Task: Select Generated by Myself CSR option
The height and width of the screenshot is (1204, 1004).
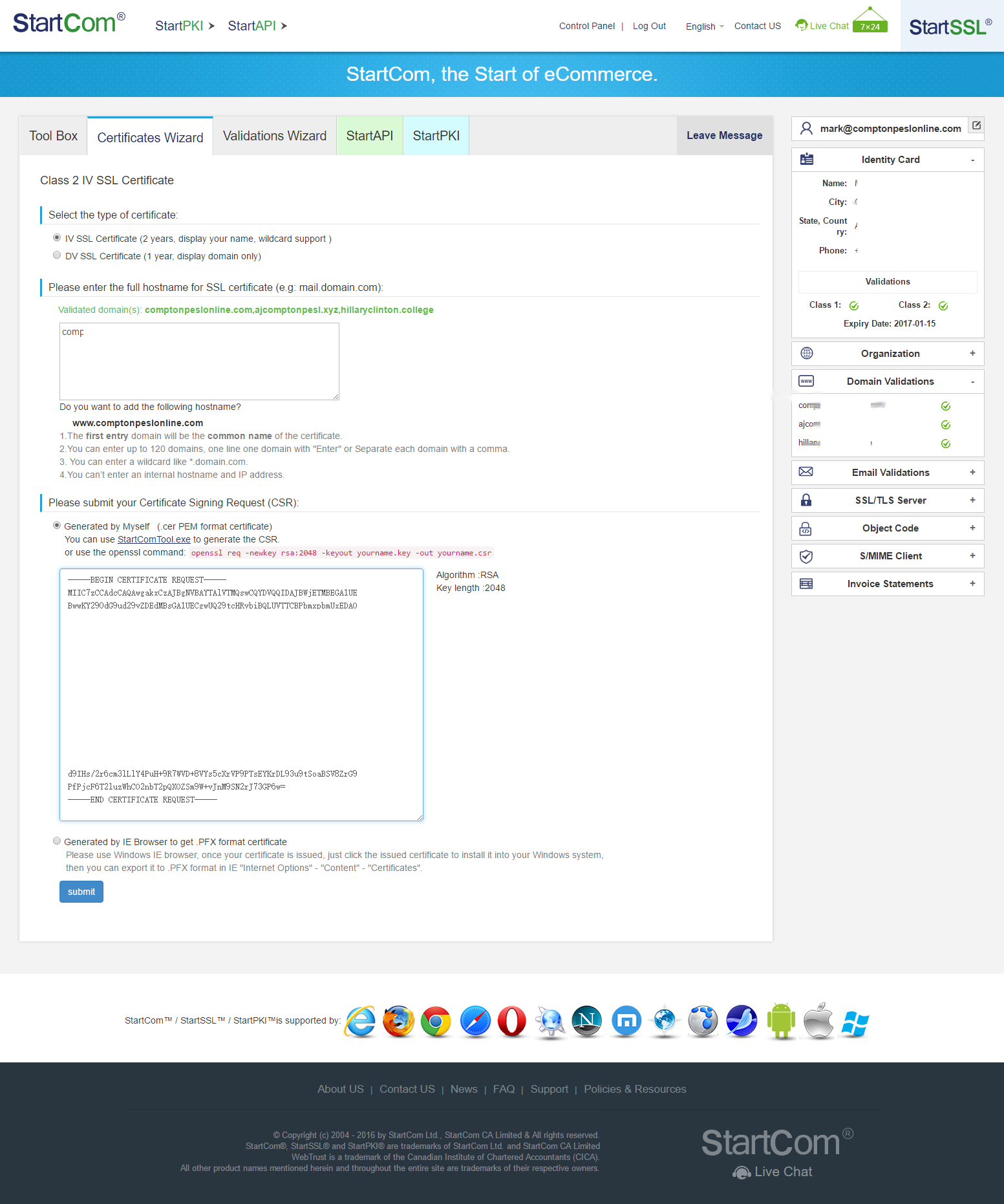Action: [x=57, y=526]
